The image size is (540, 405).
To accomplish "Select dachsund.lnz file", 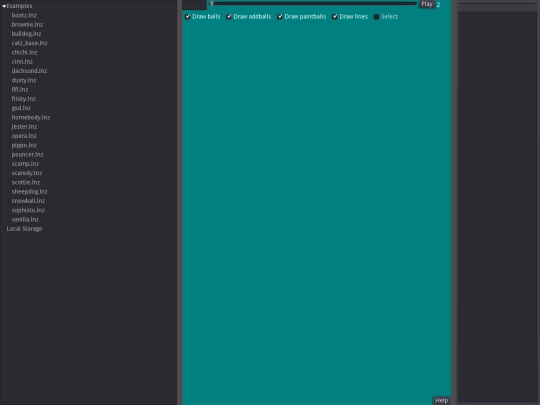I will 29,71.
